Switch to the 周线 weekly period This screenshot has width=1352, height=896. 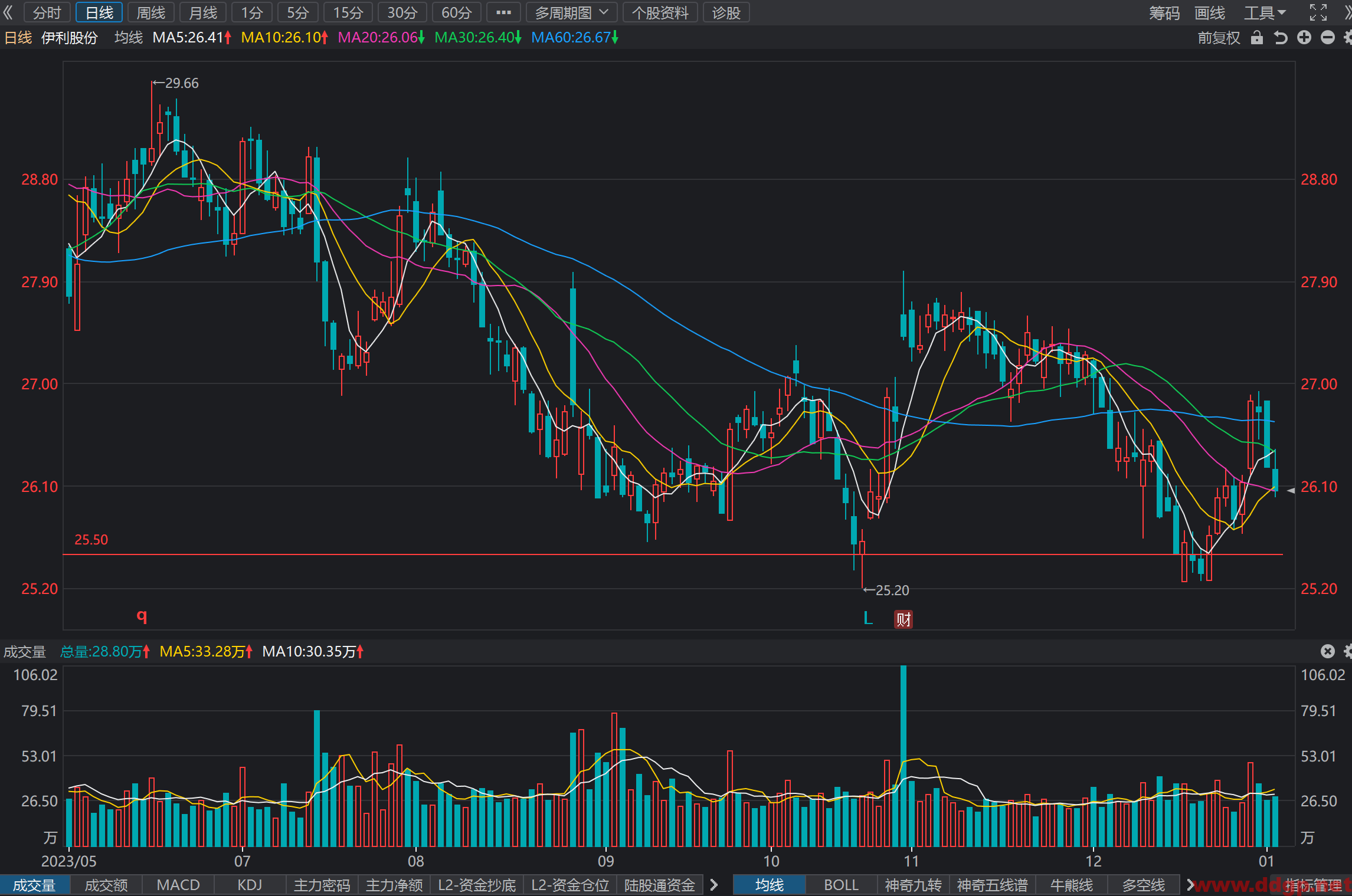[x=151, y=12]
